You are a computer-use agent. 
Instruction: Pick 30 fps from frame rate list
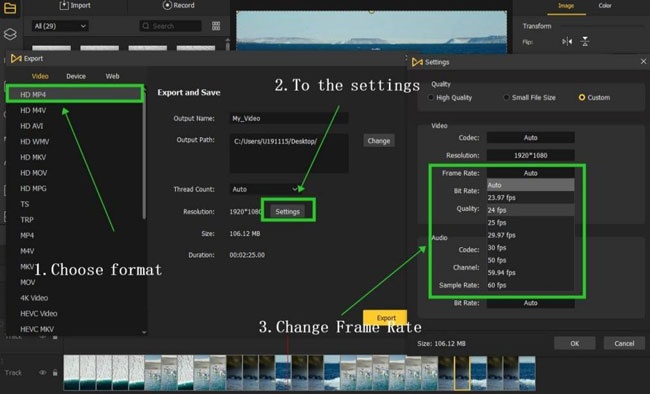click(530, 248)
